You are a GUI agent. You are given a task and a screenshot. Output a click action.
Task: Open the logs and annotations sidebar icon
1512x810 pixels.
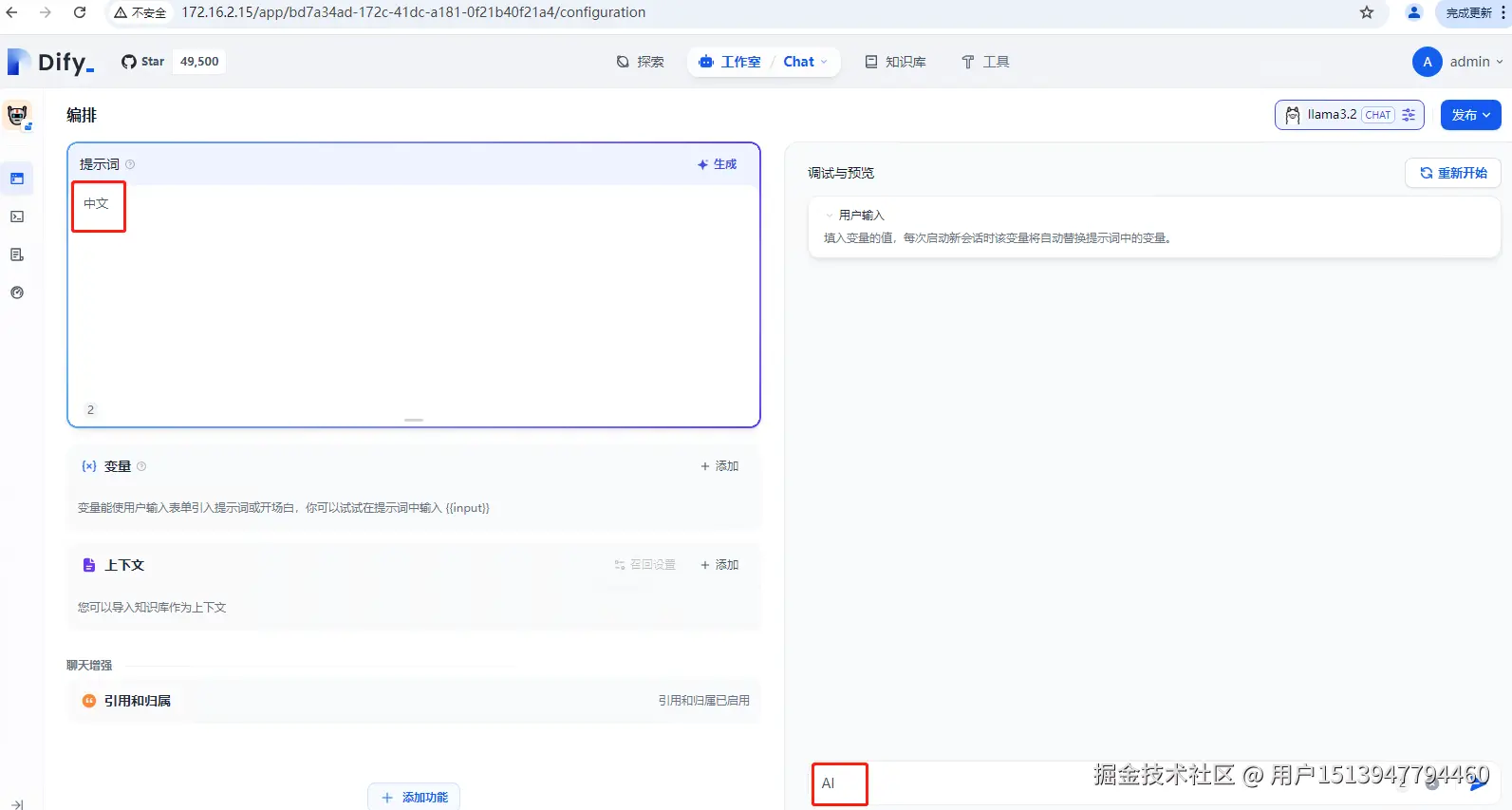point(17,254)
